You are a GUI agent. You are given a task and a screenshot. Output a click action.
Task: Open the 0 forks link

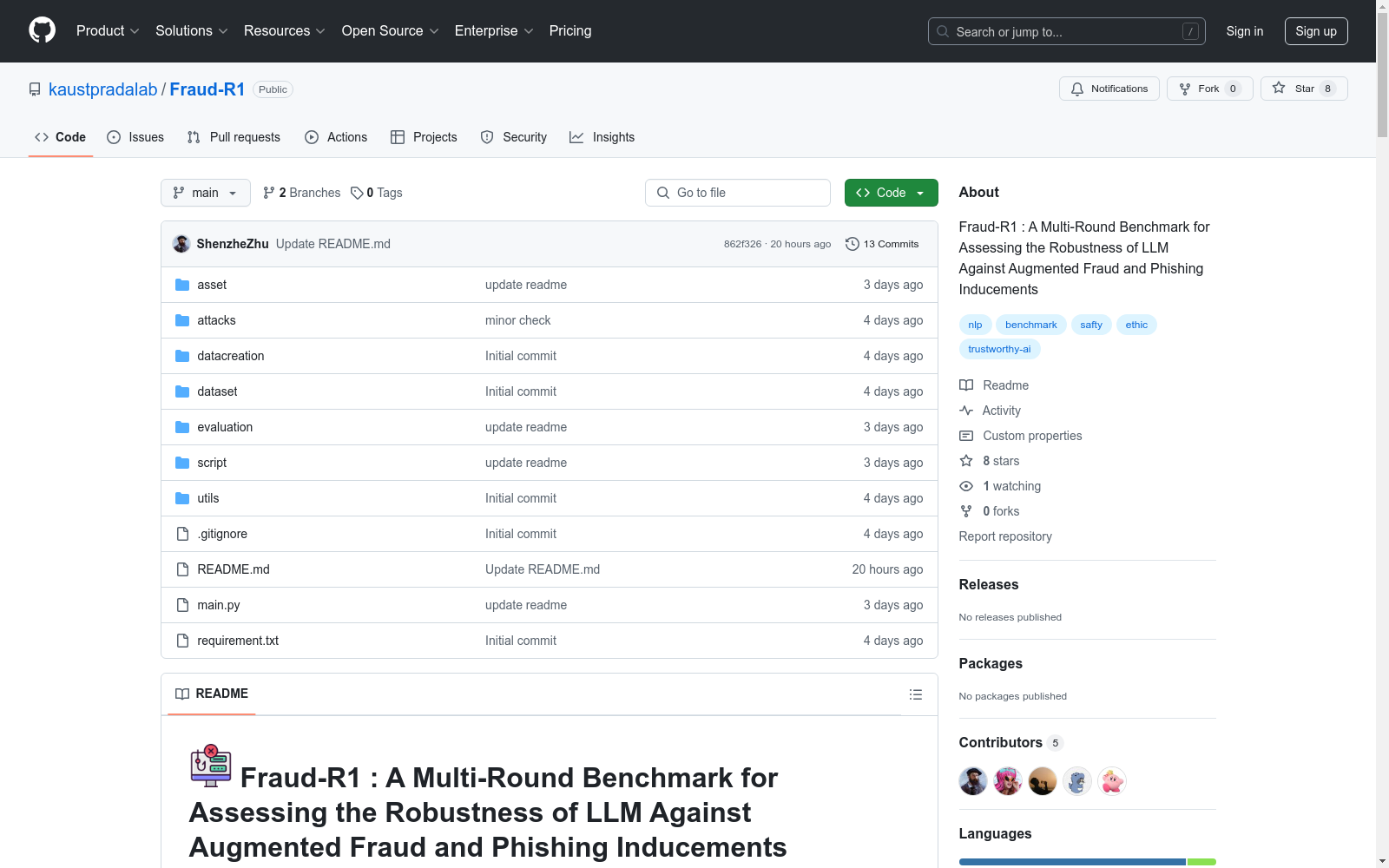(1001, 511)
